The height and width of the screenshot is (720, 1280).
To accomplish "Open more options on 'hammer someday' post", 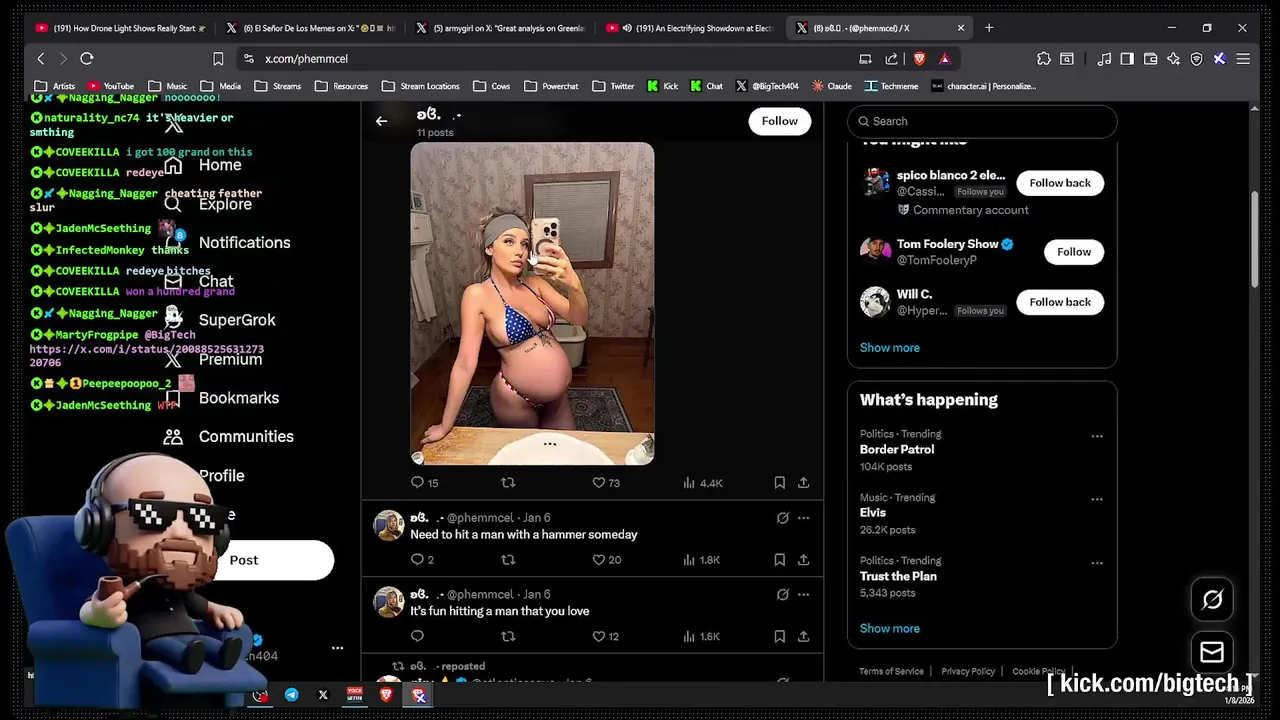I will coord(803,518).
